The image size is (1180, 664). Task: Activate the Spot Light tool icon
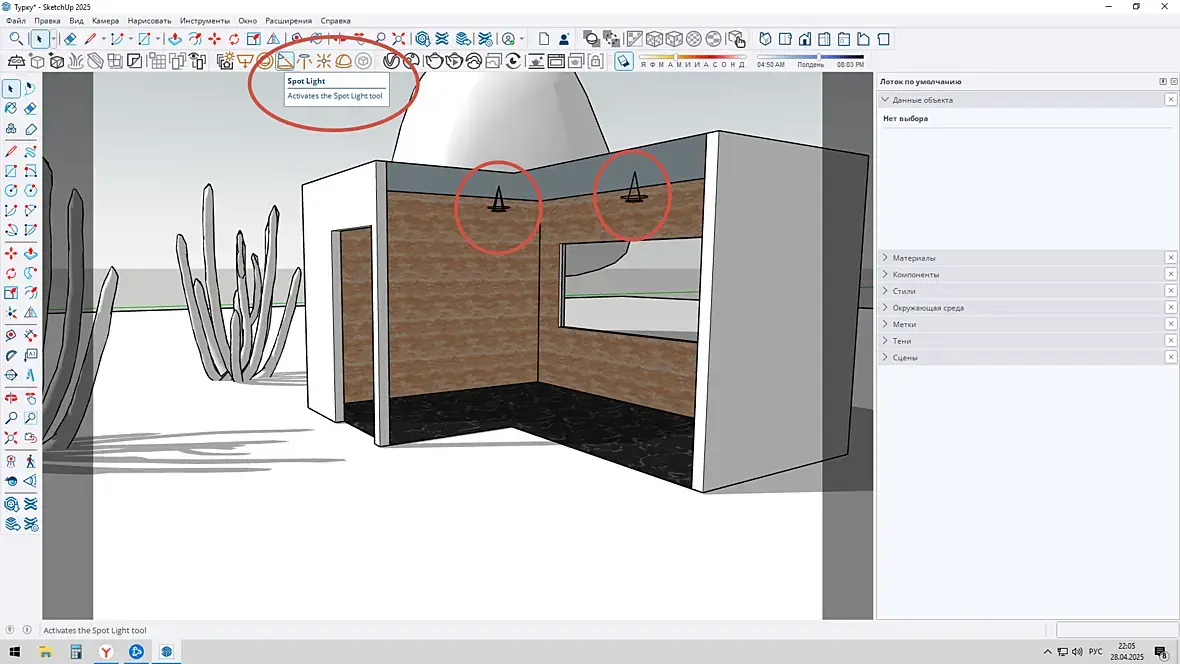(x=284, y=61)
